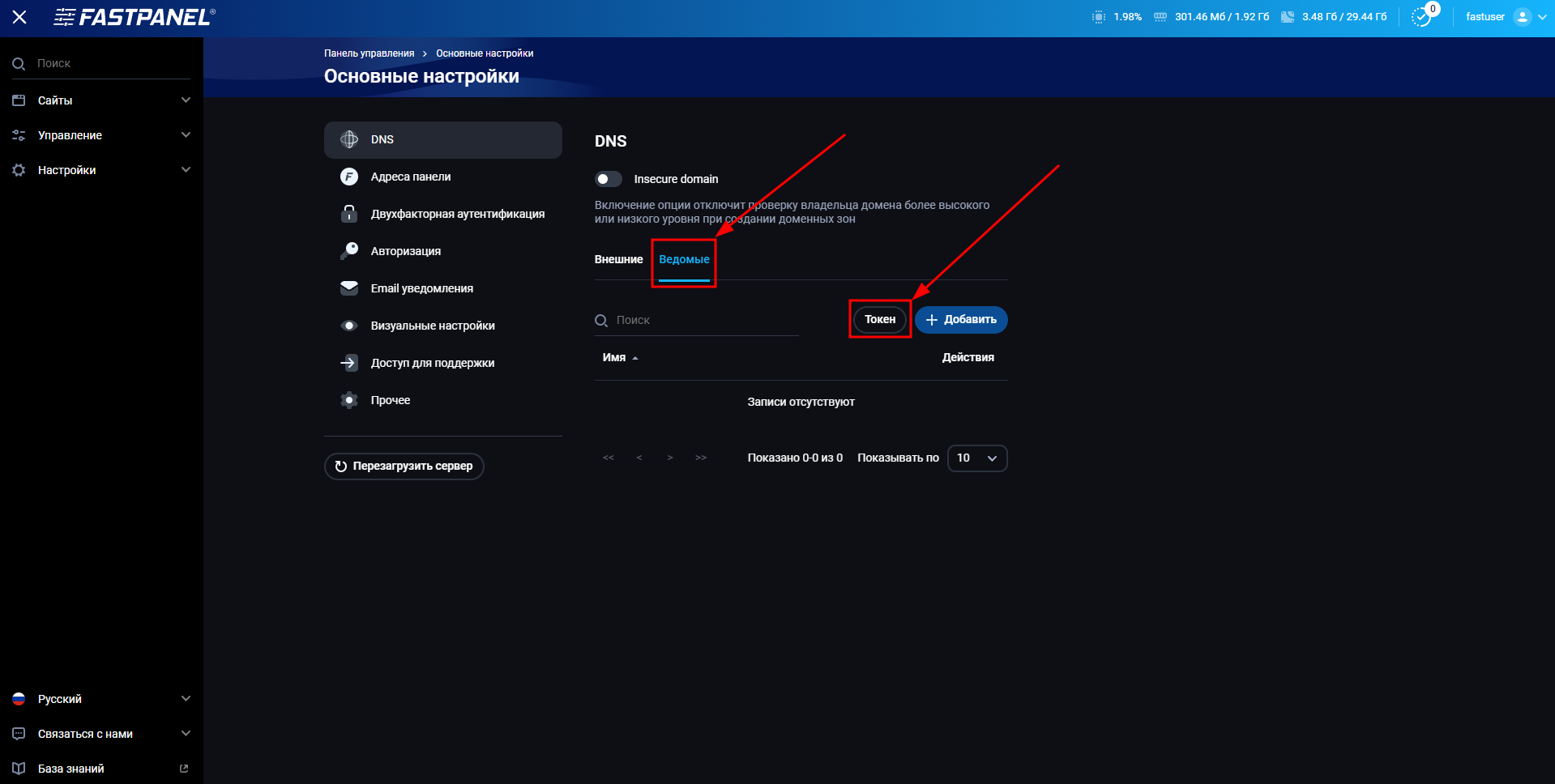Open the Прочее settings section
The width and height of the screenshot is (1555, 784).
389,399
